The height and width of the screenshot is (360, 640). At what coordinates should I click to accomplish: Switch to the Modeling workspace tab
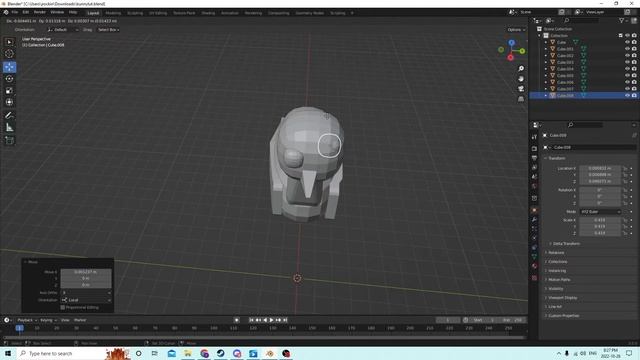(113, 13)
